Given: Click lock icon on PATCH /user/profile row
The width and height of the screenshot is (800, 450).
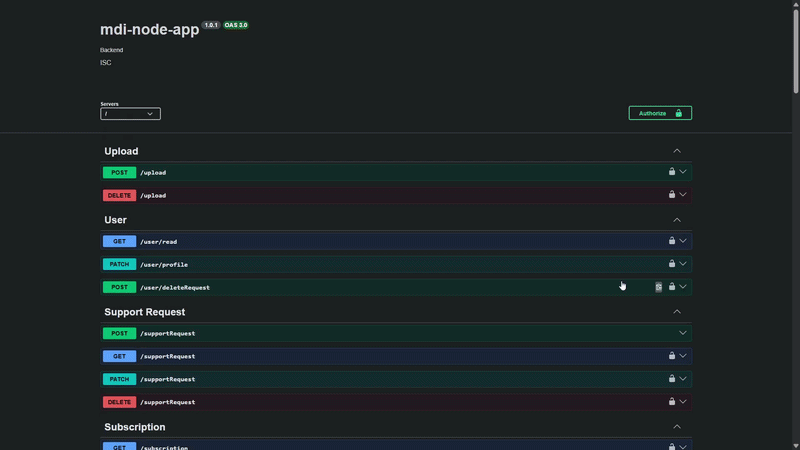Looking at the screenshot, I should point(672,264).
